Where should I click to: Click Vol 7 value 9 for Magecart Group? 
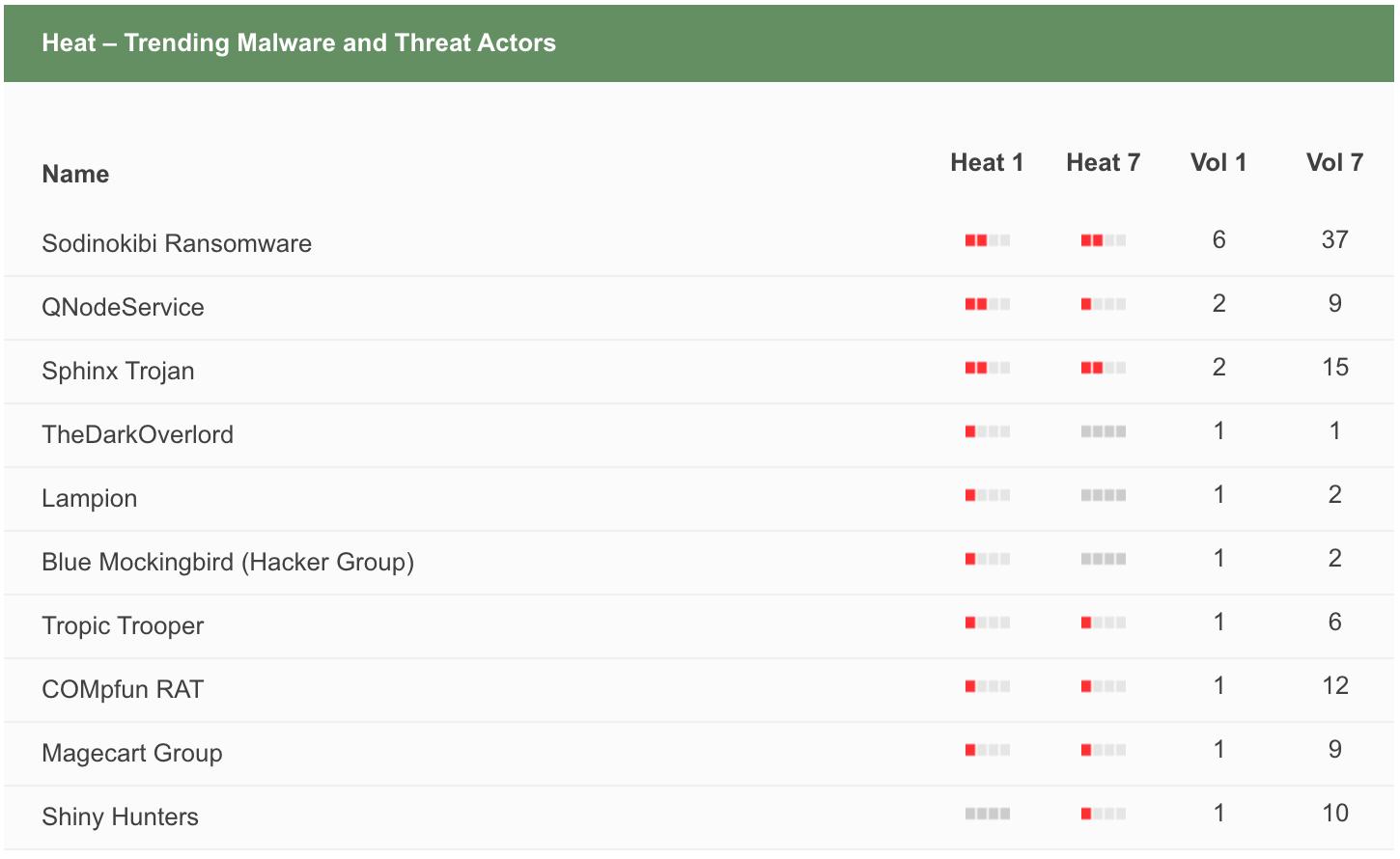tap(1334, 749)
